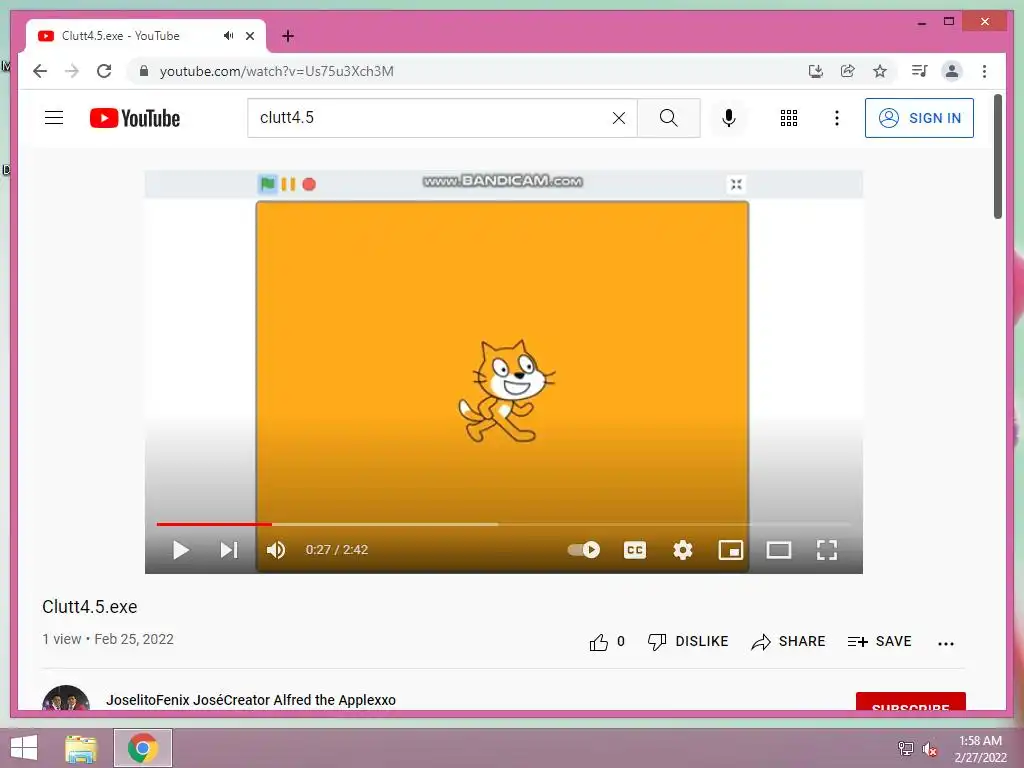Click the install app icon in address bar

pyautogui.click(x=816, y=71)
